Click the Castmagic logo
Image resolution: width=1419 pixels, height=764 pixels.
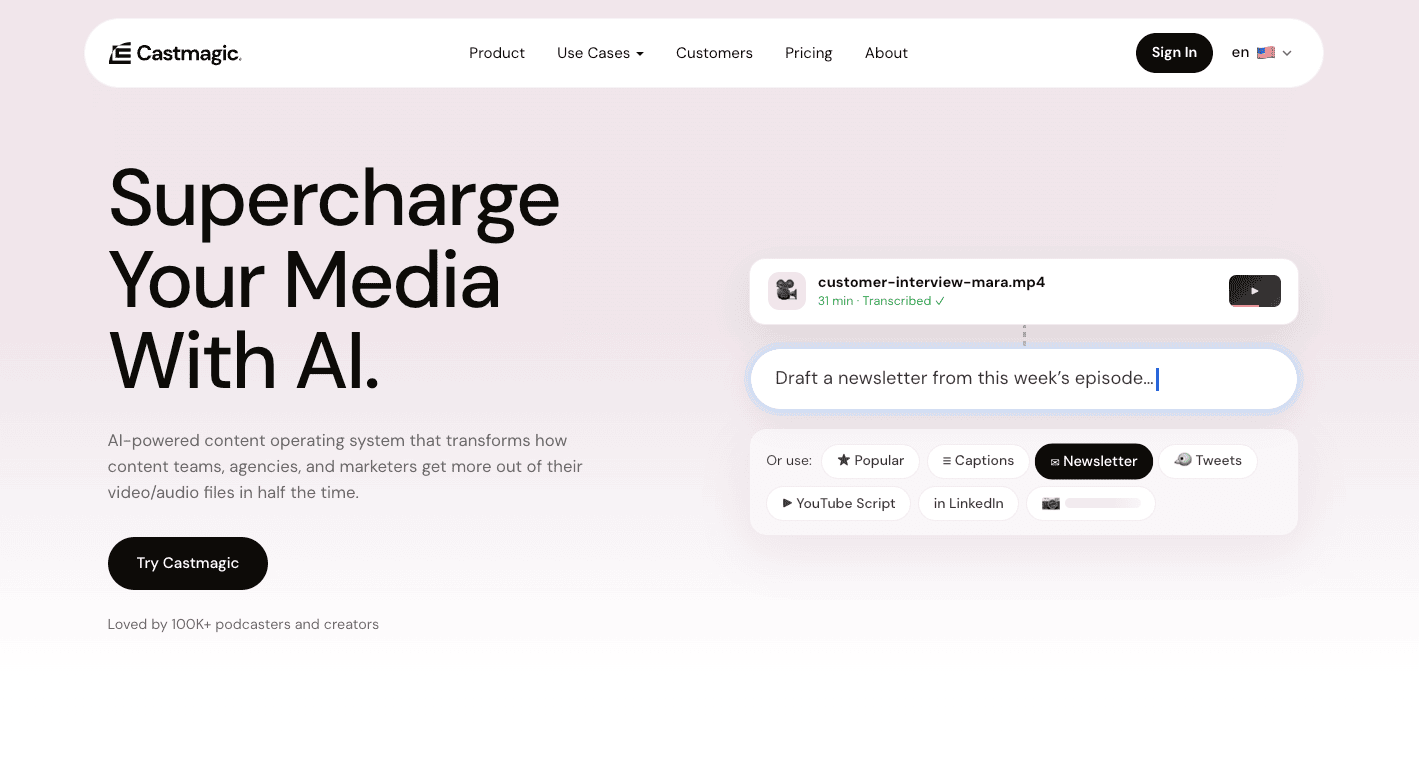coord(175,53)
